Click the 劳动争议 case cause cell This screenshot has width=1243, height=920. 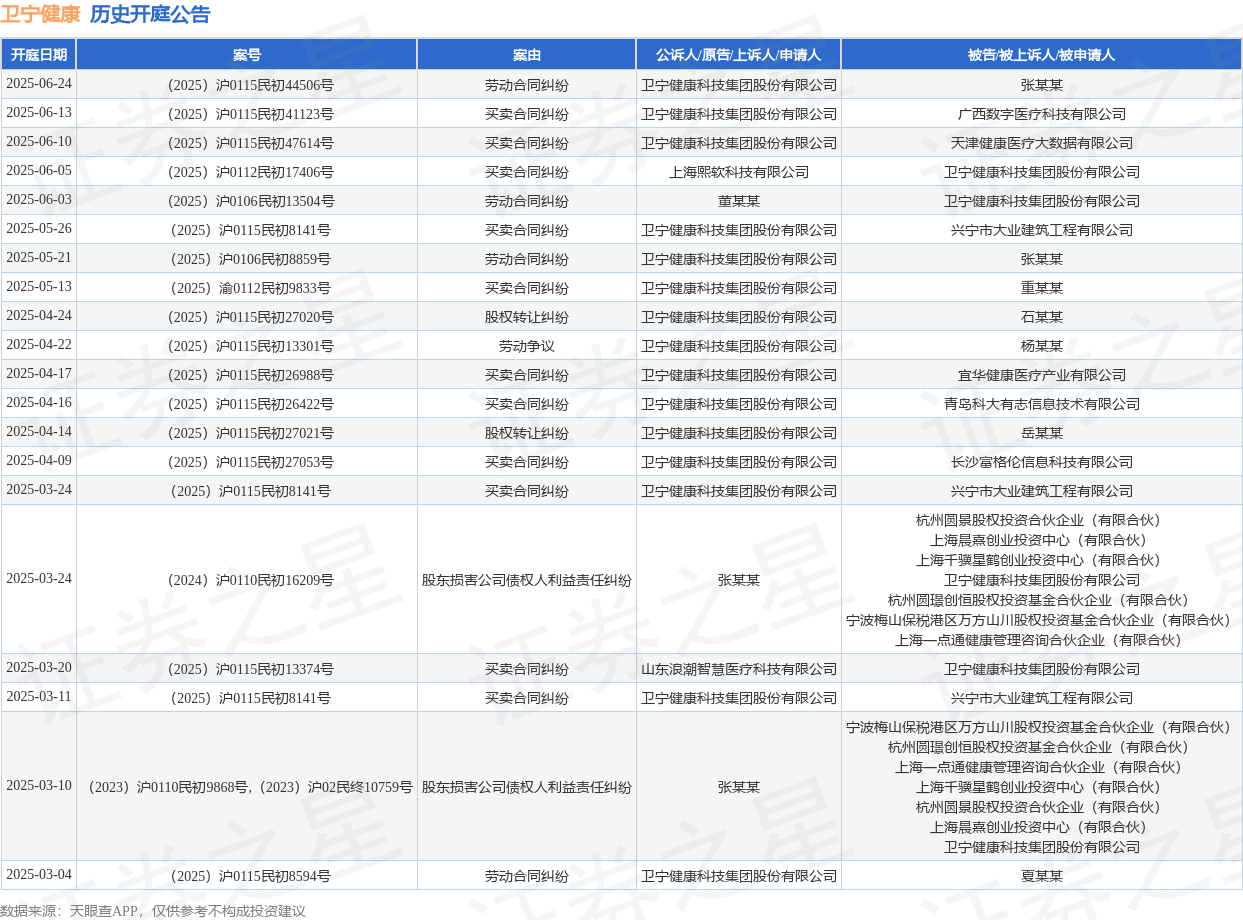click(527, 346)
